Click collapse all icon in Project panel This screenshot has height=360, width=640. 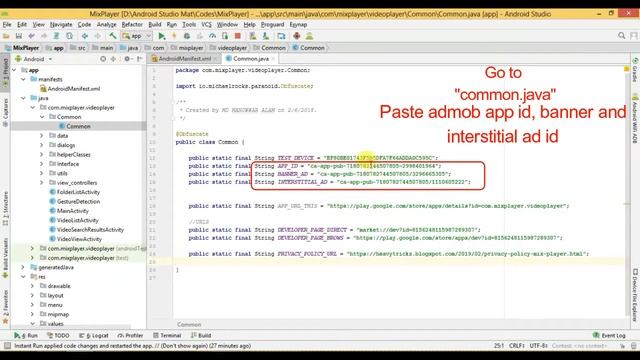click(113, 59)
